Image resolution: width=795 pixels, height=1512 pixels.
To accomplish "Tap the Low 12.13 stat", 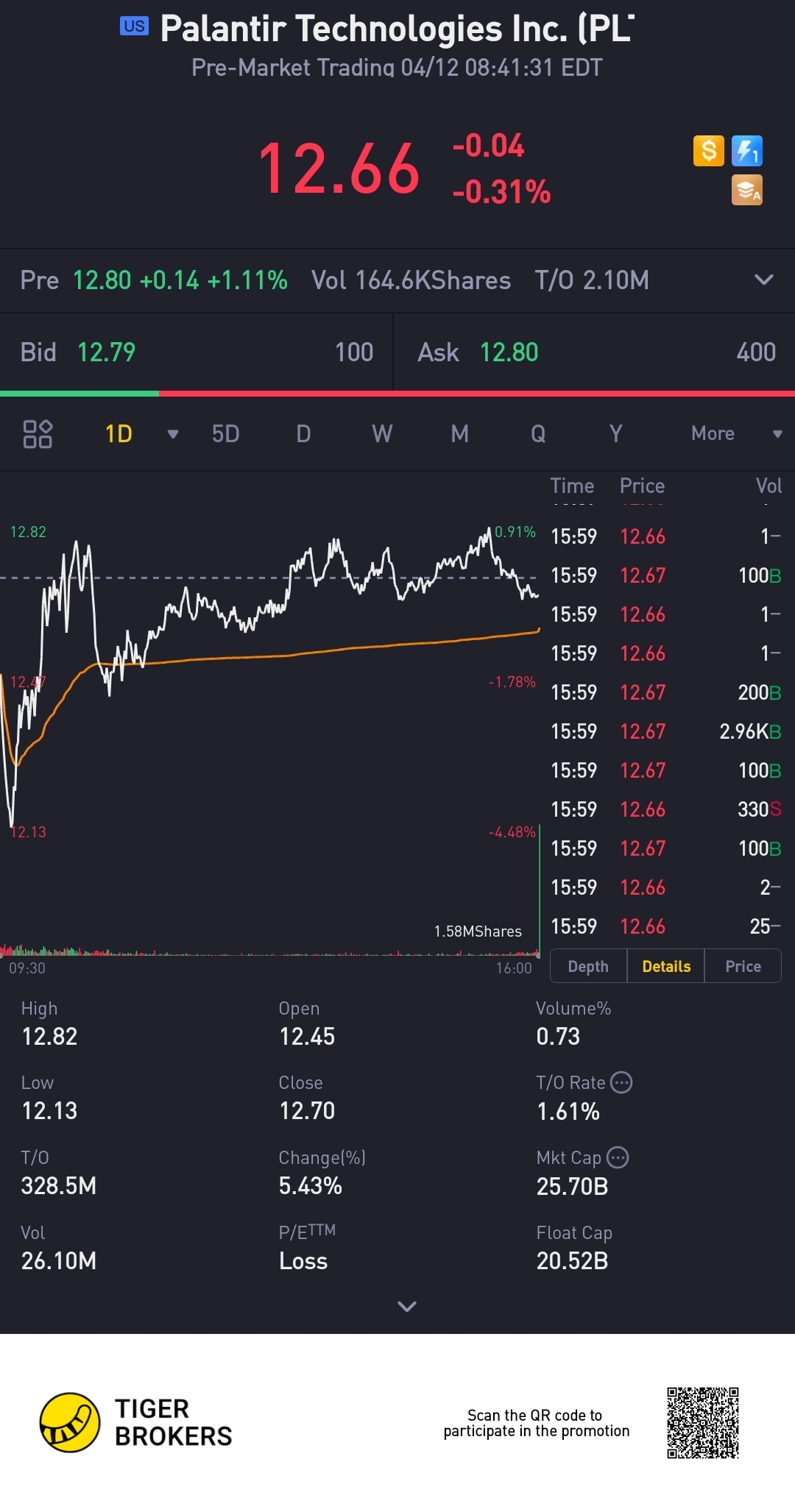I will (x=49, y=1098).
